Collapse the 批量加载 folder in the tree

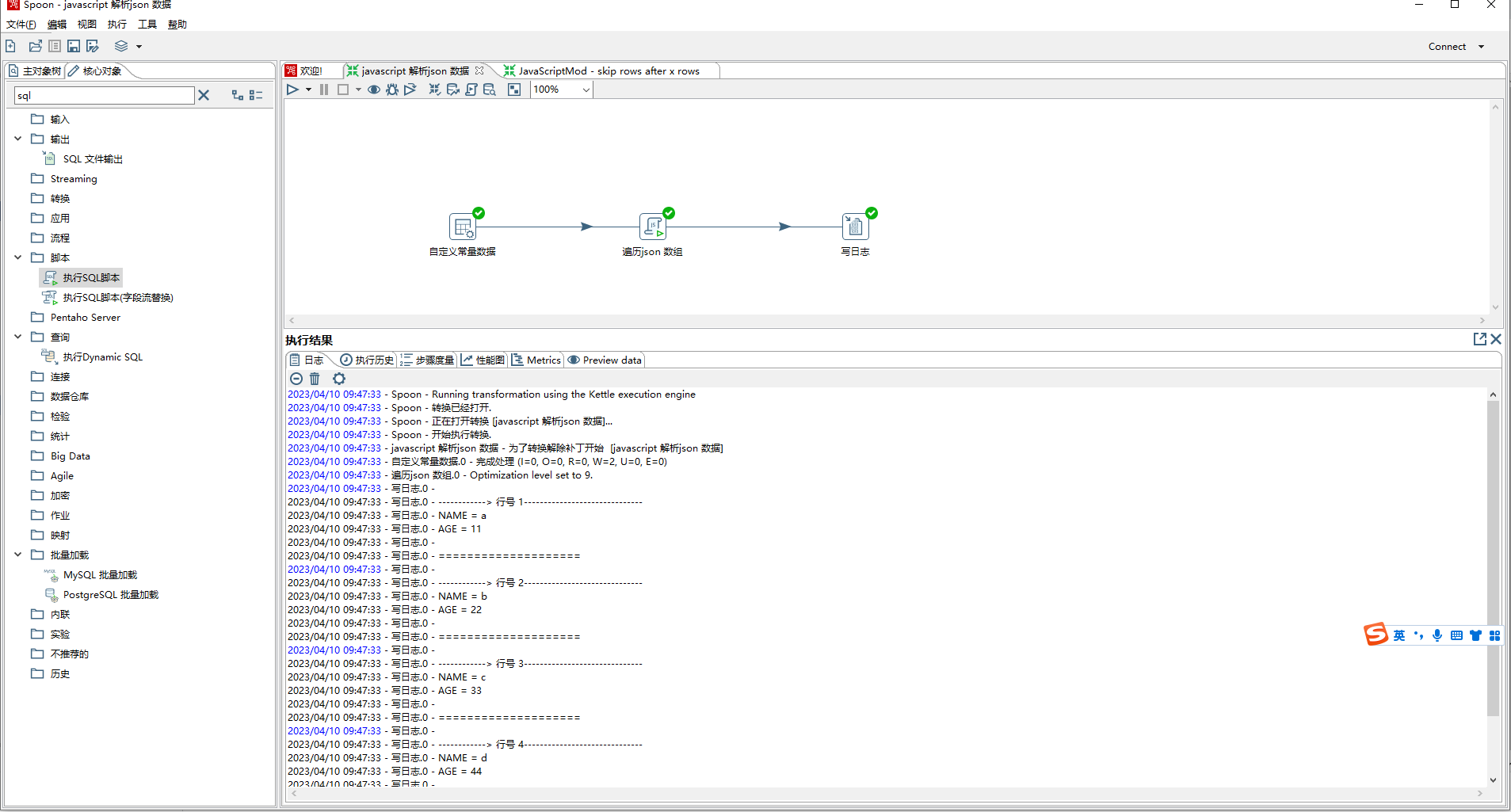(18, 555)
